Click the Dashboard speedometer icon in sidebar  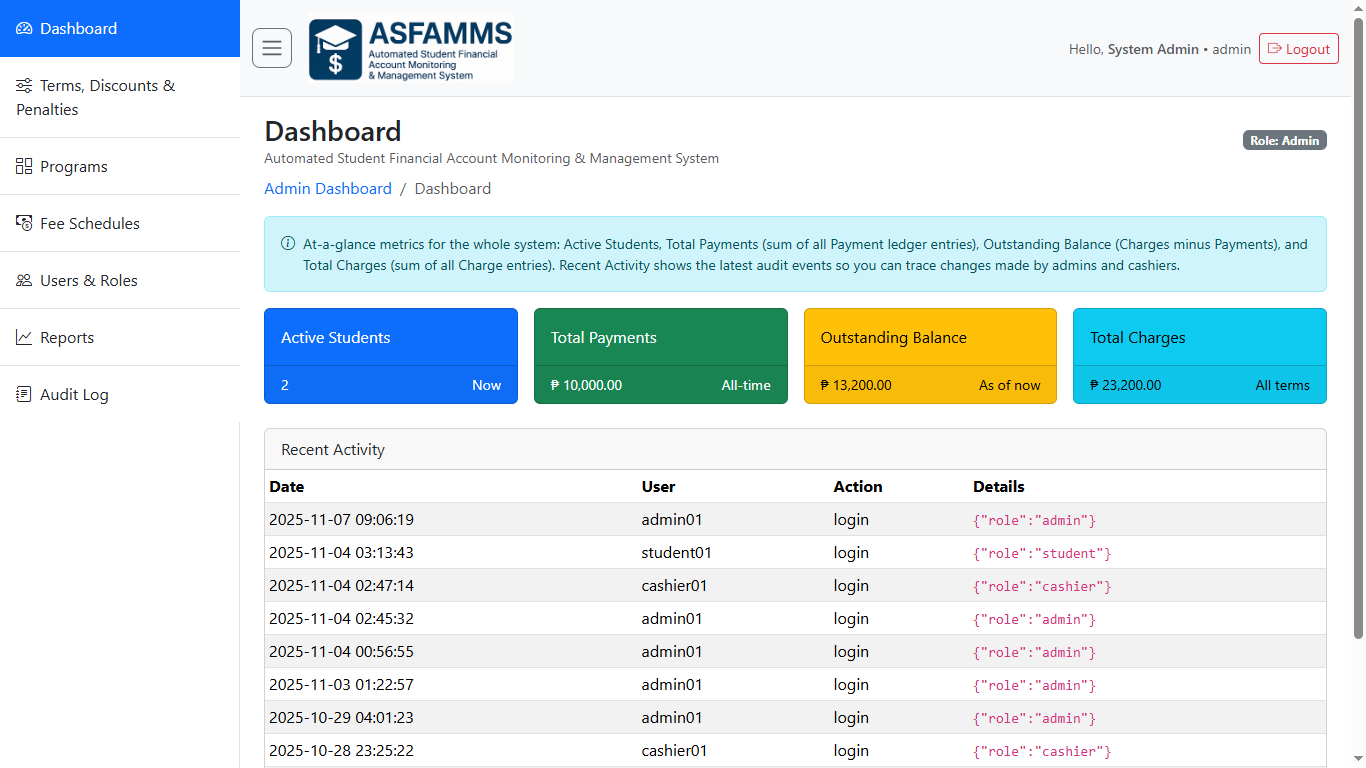click(x=24, y=29)
